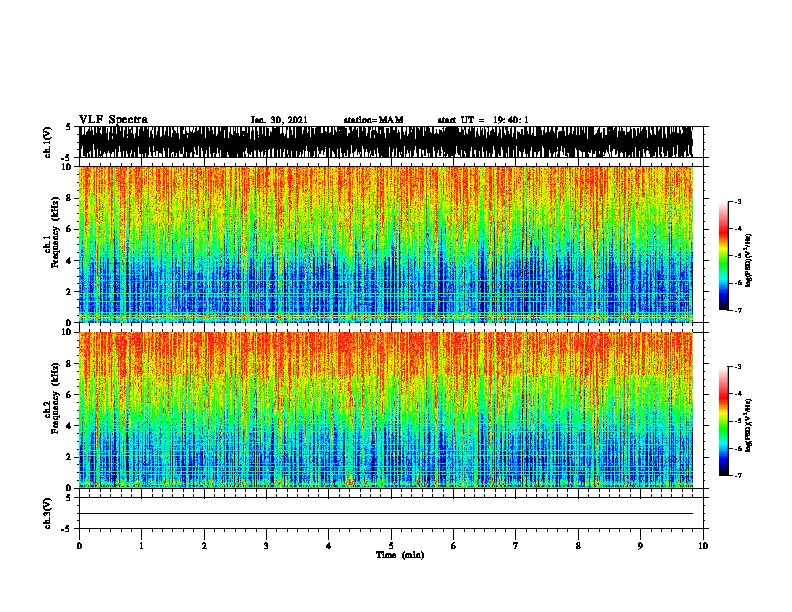Click time axis tick label "9"
The image size is (792, 612).
tap(640, 546)
